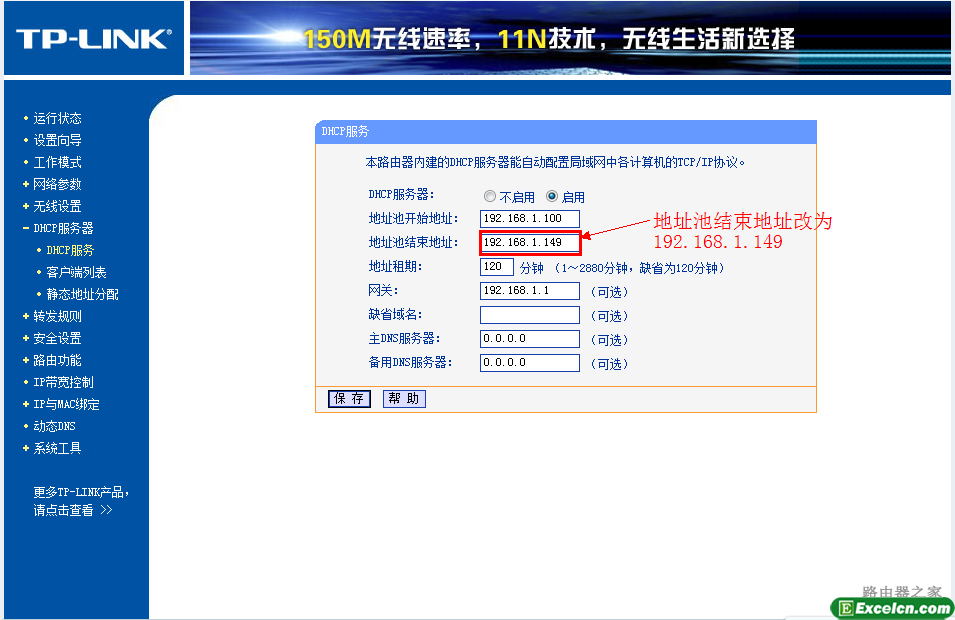Viewport: 955px width, 620px height.
Task: Click 网关 address field
Action: [x=530, y=291]
